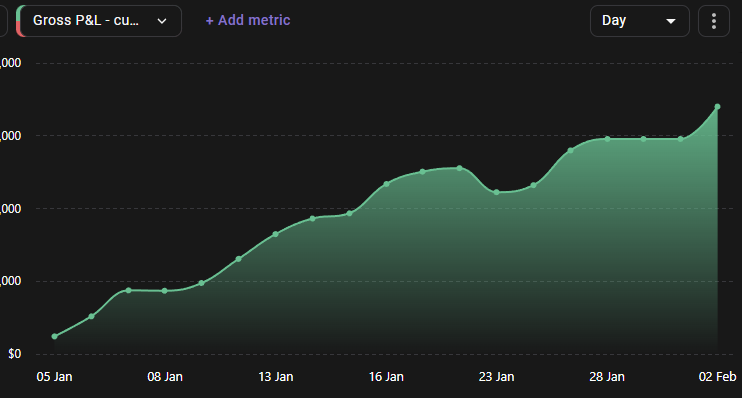Select the 13 Jan data point on chart
Screen dimensions: 742x398
tap(275, 234)
